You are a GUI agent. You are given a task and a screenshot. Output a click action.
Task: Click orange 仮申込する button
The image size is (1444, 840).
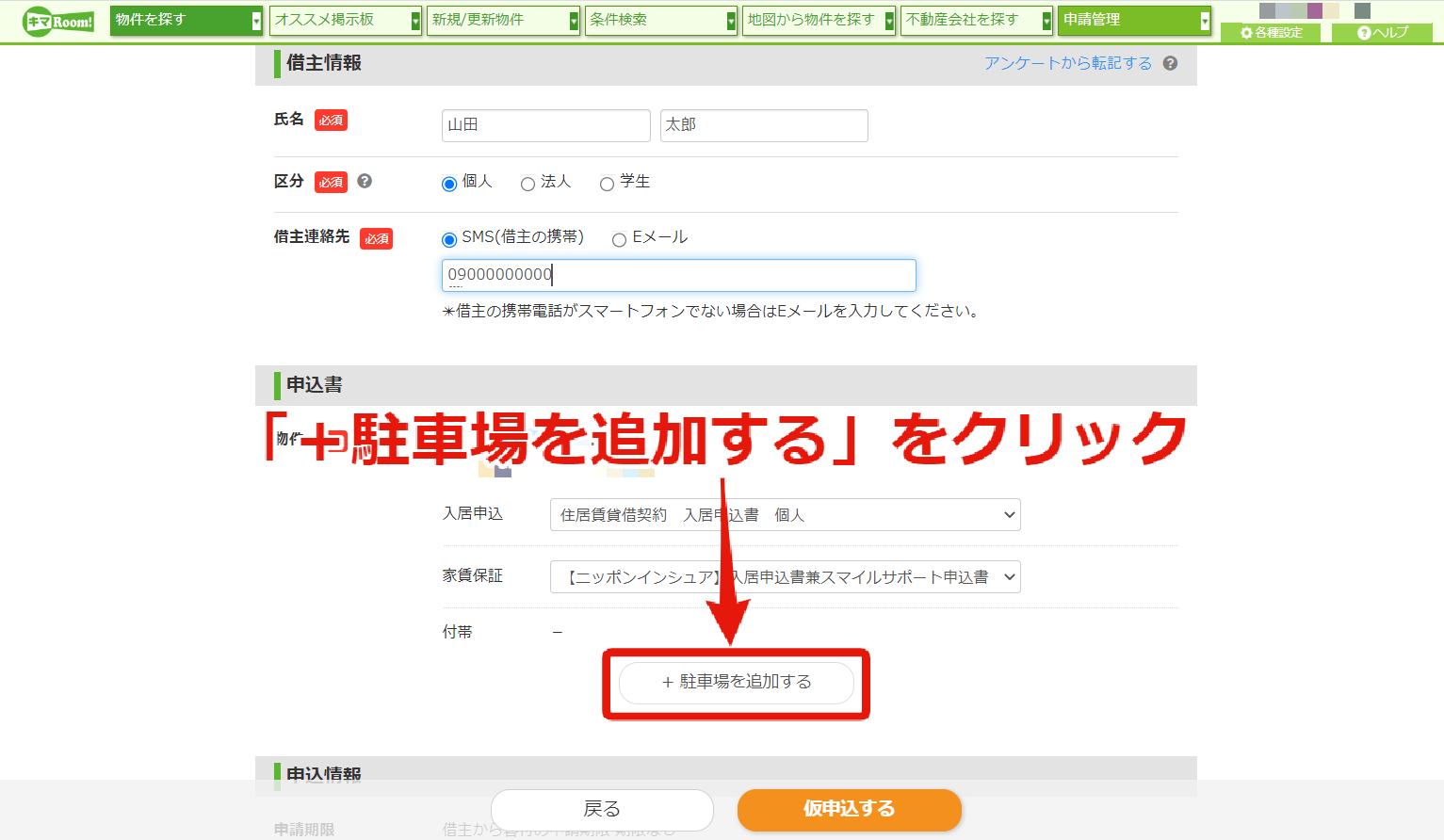849,809
